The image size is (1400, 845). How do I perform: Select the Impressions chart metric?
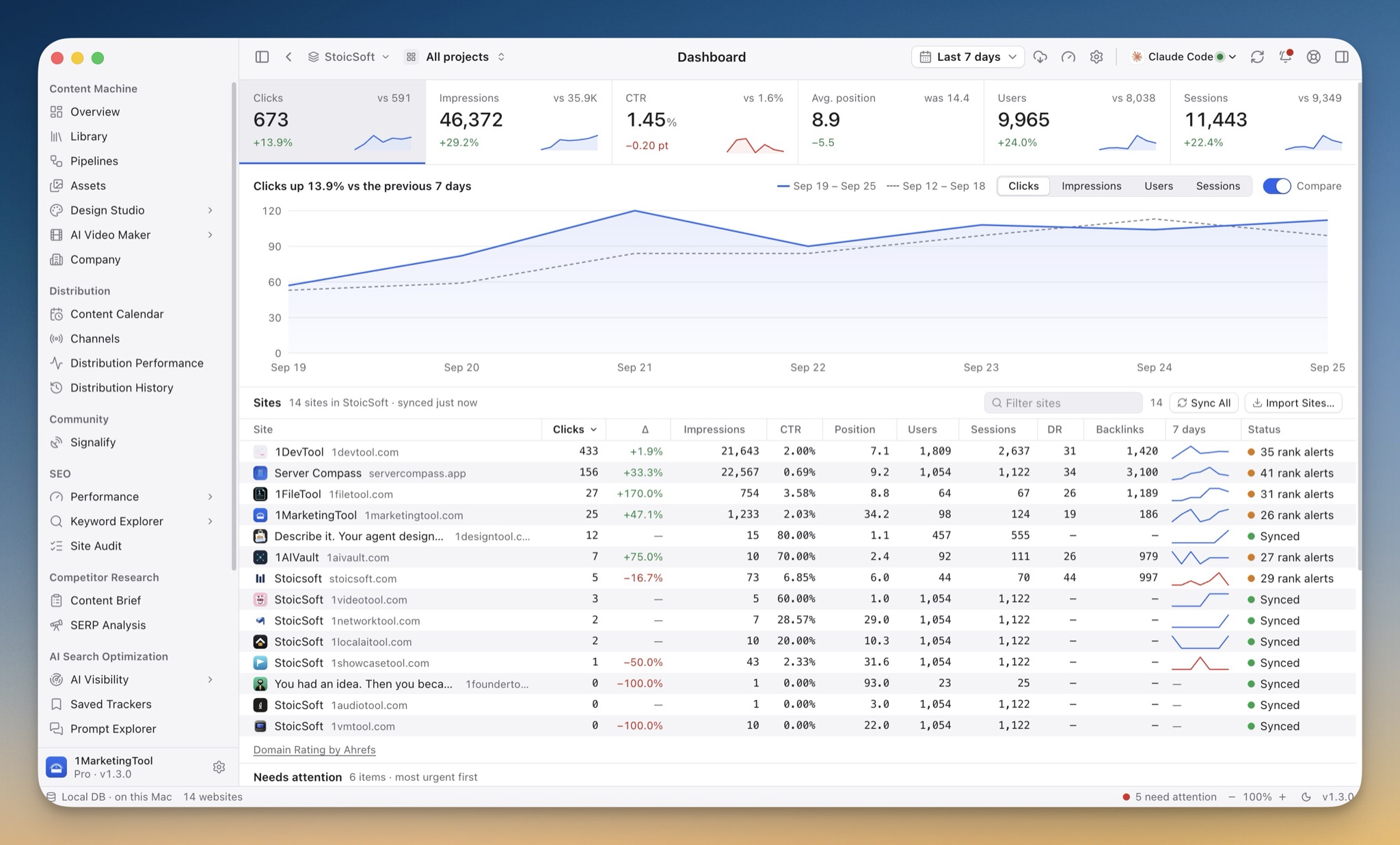[1091, 186]
